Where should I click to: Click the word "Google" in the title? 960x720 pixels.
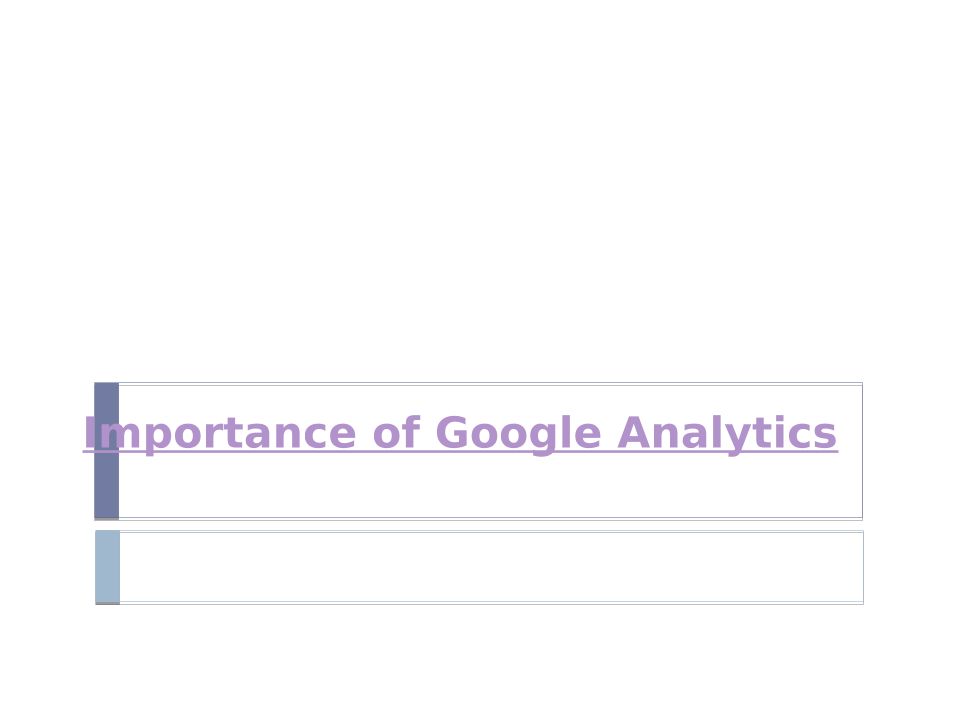[x=518, y=434]
